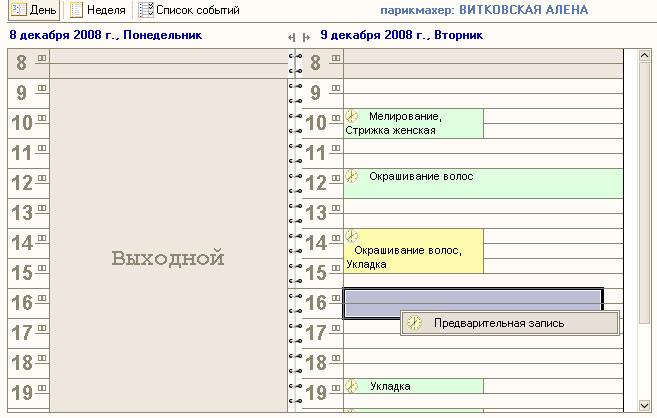Click small grid icon at hour 12 Monday

(42, 178)
